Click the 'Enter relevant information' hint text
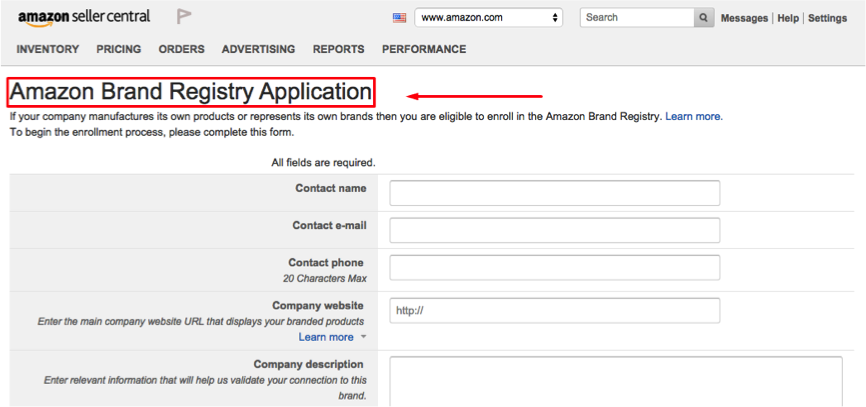866x407 pixels. tap(205, 388)
